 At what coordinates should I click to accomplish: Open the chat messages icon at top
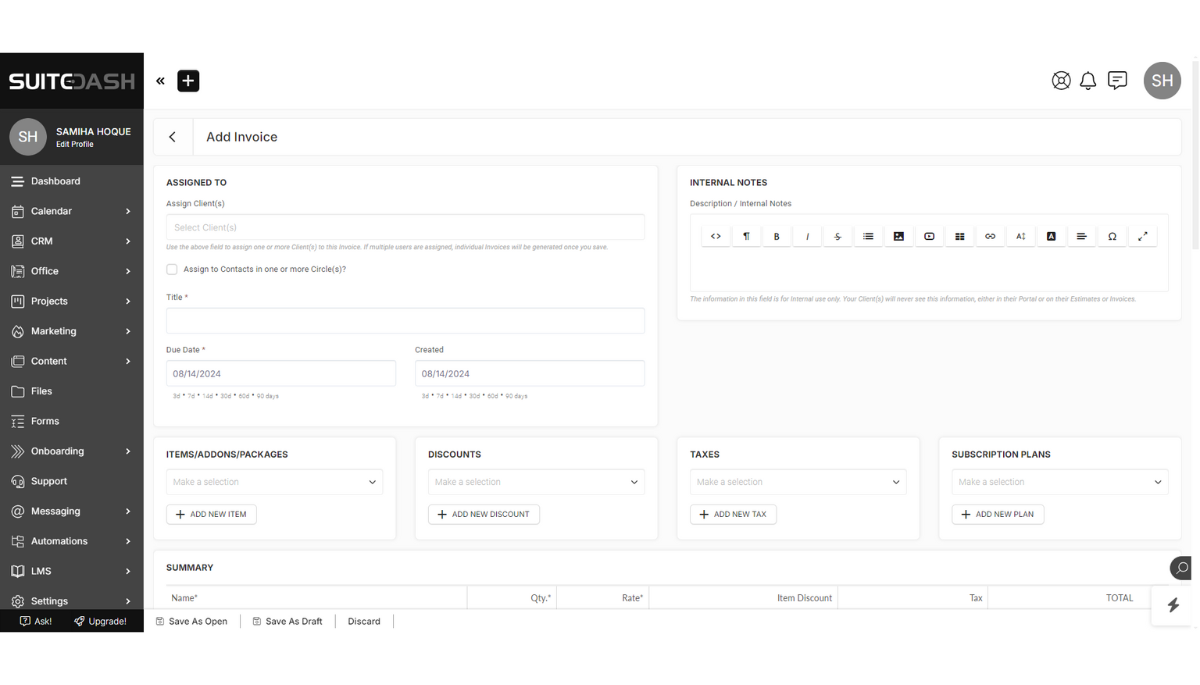pyautogui.click(x=1117, y=80)
